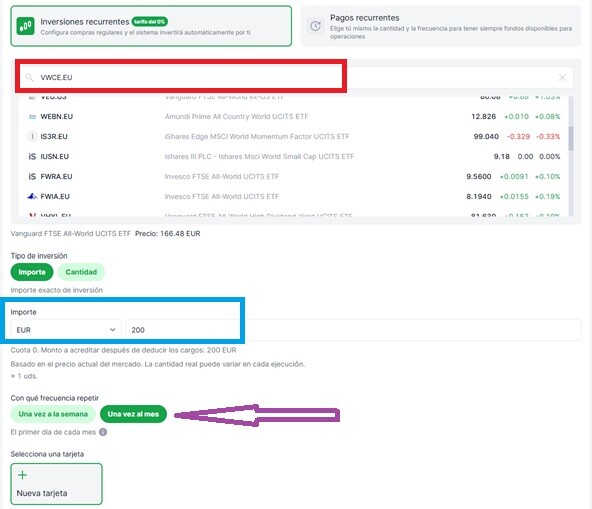The height and width of the screenshot is (509, 592).
Task: Pick IS3R.EU iShares Momentum Factor result
Action: point(294,136)
